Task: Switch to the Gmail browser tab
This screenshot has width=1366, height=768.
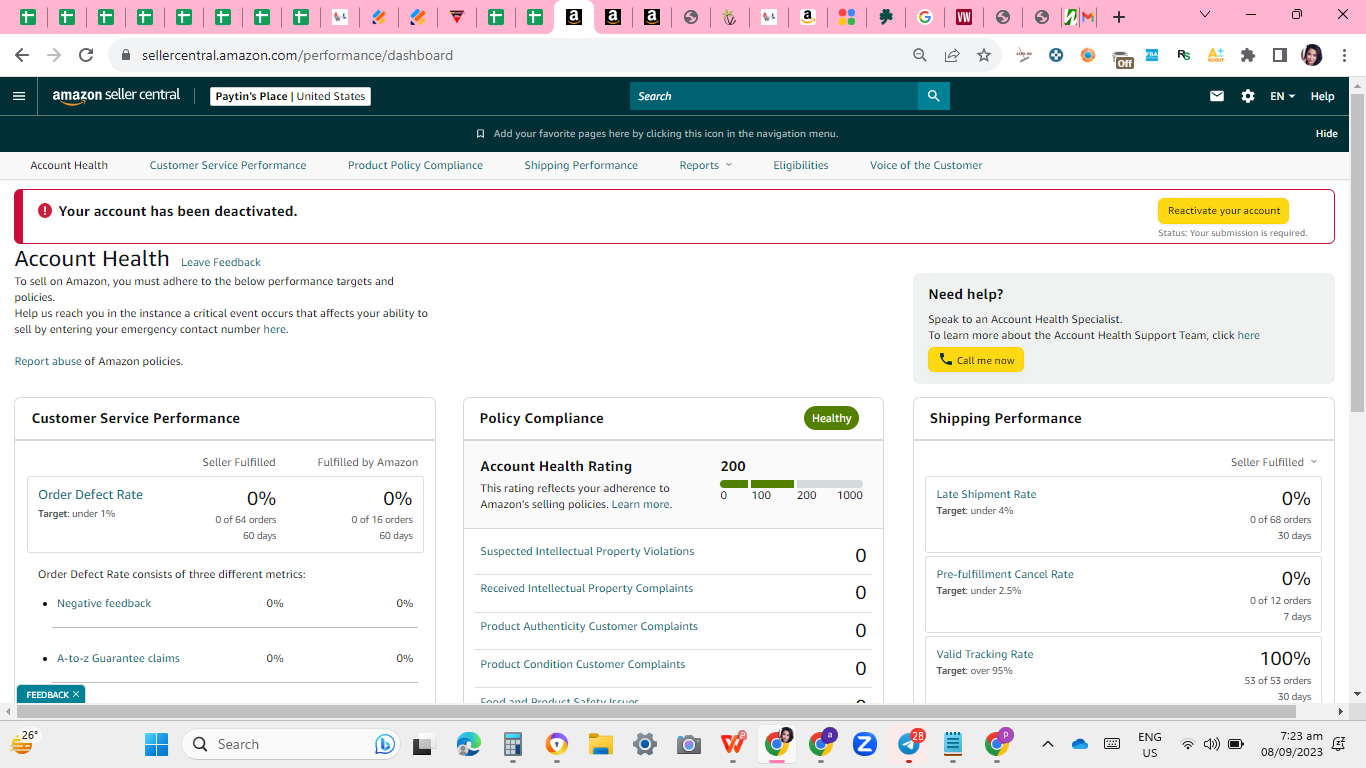Action: click(1088, 17)
